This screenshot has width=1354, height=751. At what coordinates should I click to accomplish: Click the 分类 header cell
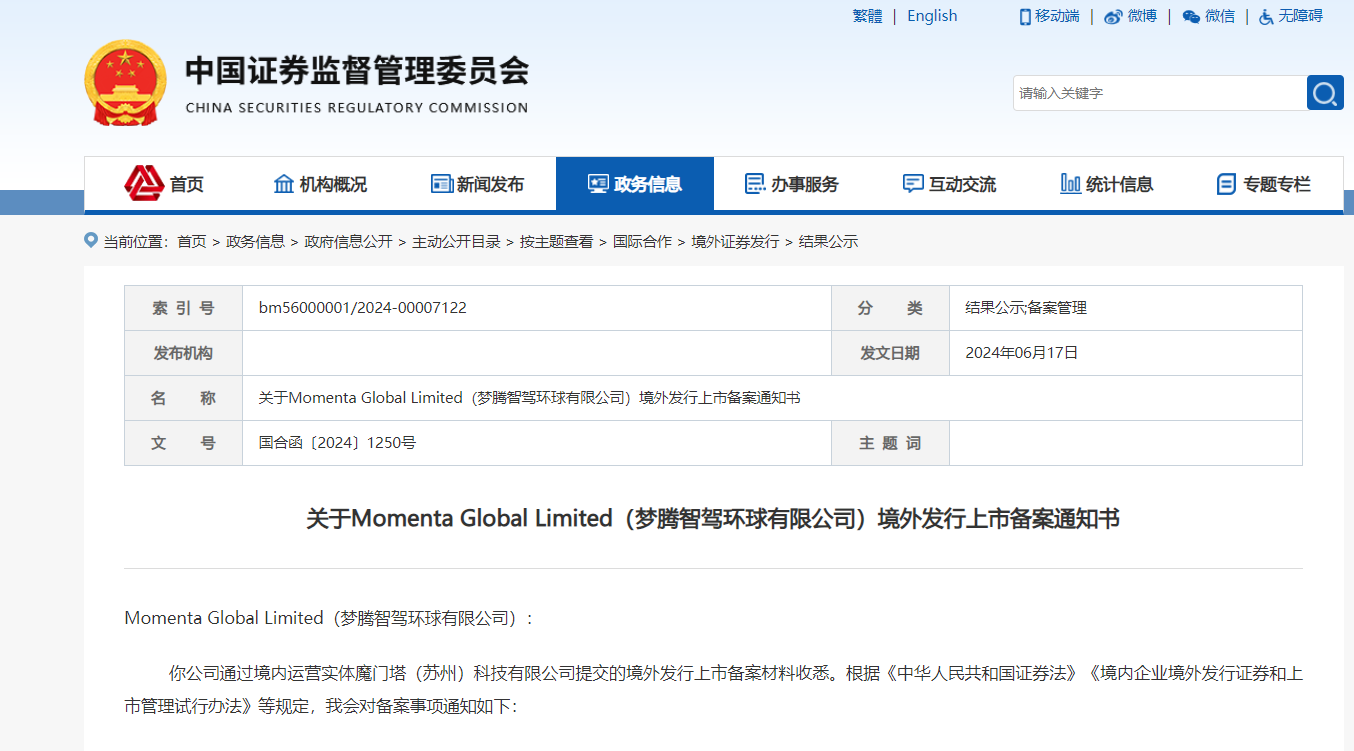click(890, 308)
